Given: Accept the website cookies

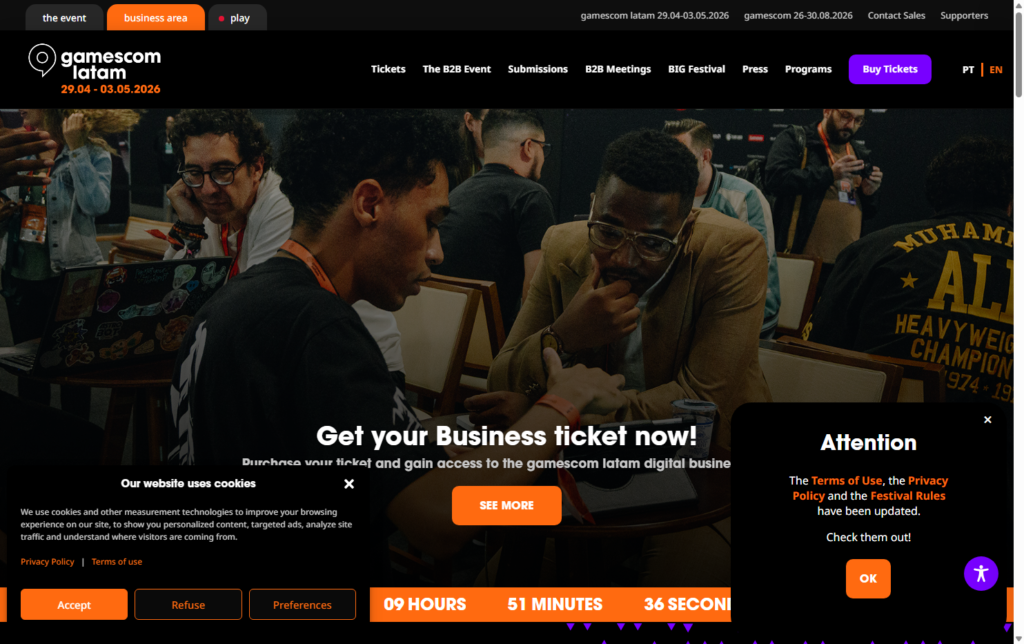Looking at the screenshot, I should tap(74, 605).
